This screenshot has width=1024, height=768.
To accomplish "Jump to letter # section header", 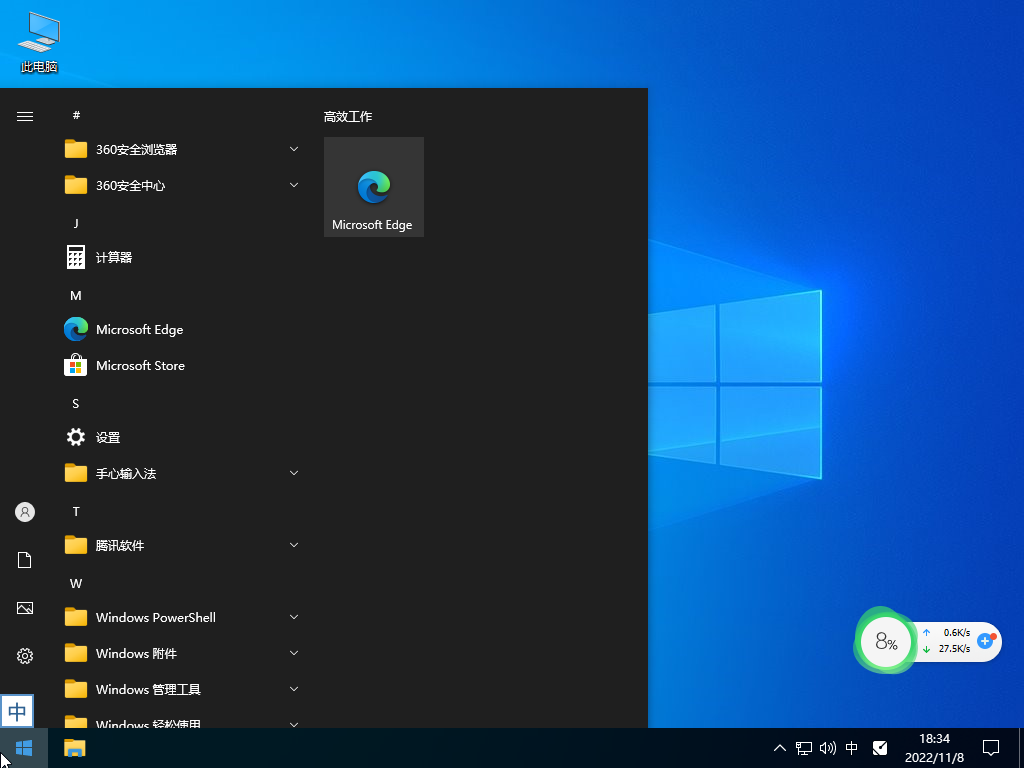I will pyautogui.click(x=76, y=116).
